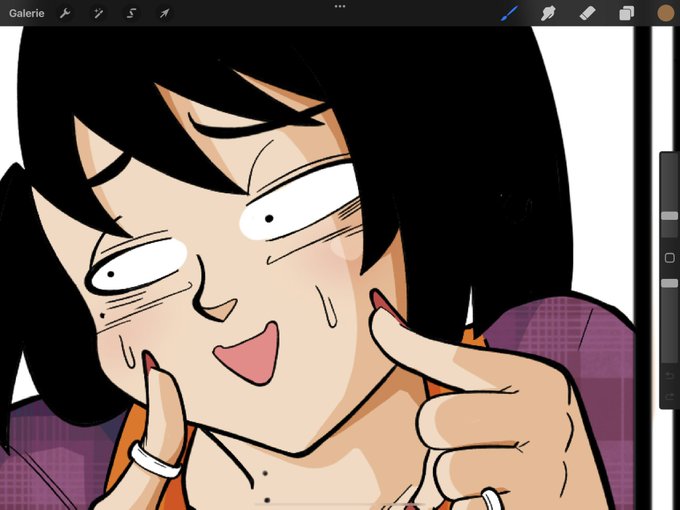Select the Smudge finger tool
Image resolution: width=680 pixels, height=510 pixels.
548,13
